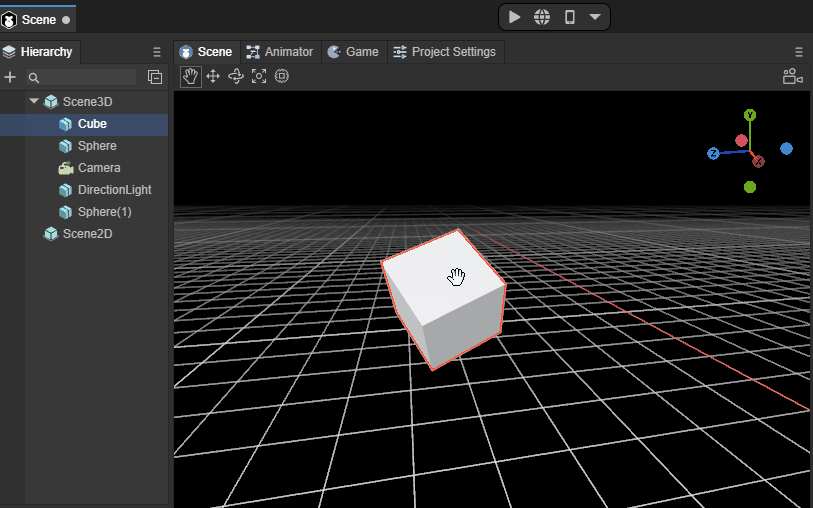Screen dimensions: 813x508
Task: Select the combined transform gizmo tool
Action: (x=282, y=76)
